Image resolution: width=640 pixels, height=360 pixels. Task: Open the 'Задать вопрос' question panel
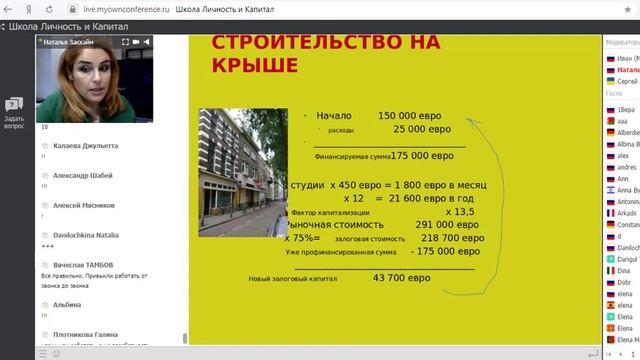tap(14, 113)
